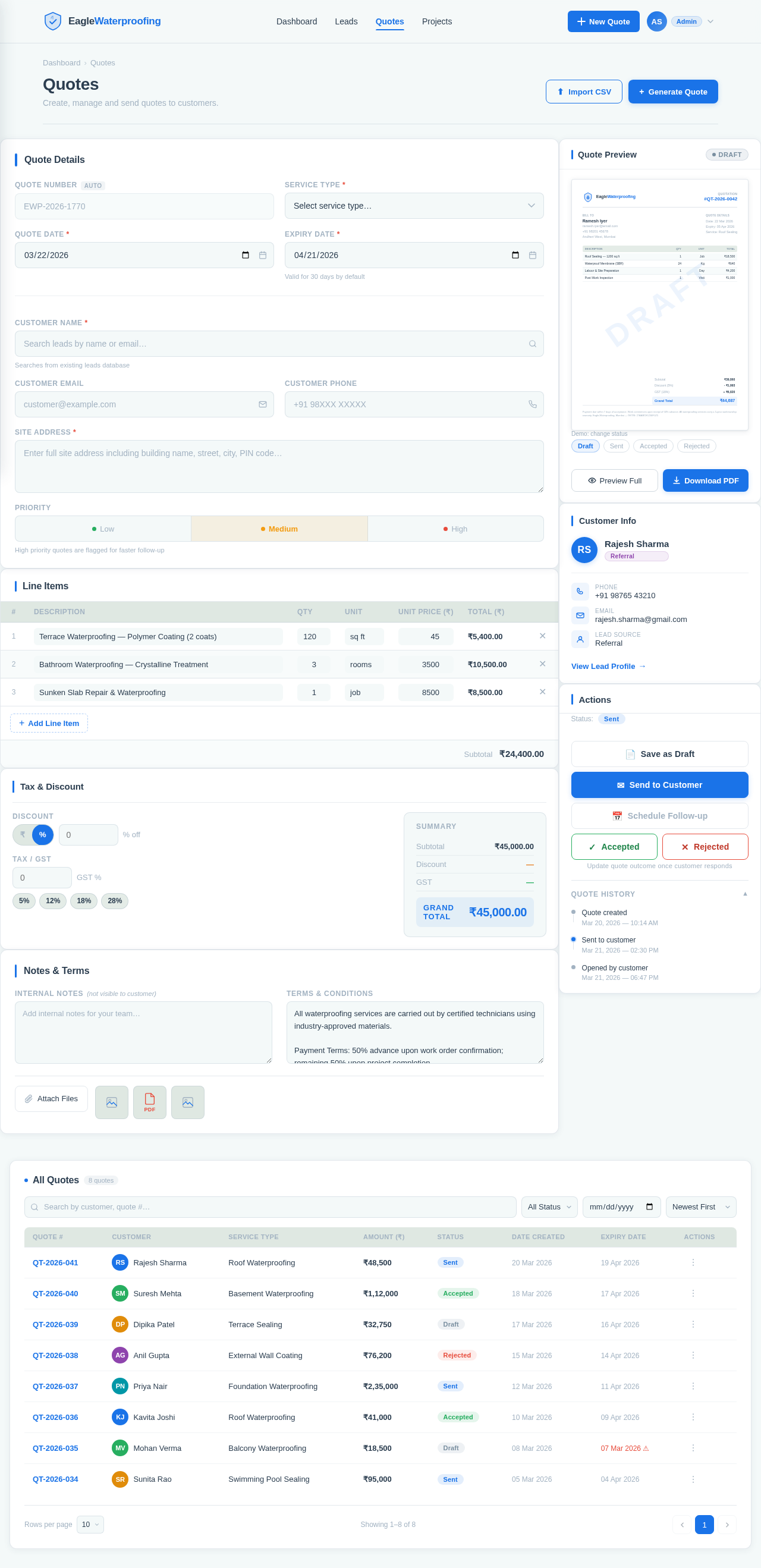Click the EagleWaterproofing shield logo
Image resolution: width=761 pixels, height=1568 pixels.
pos(53,21)
